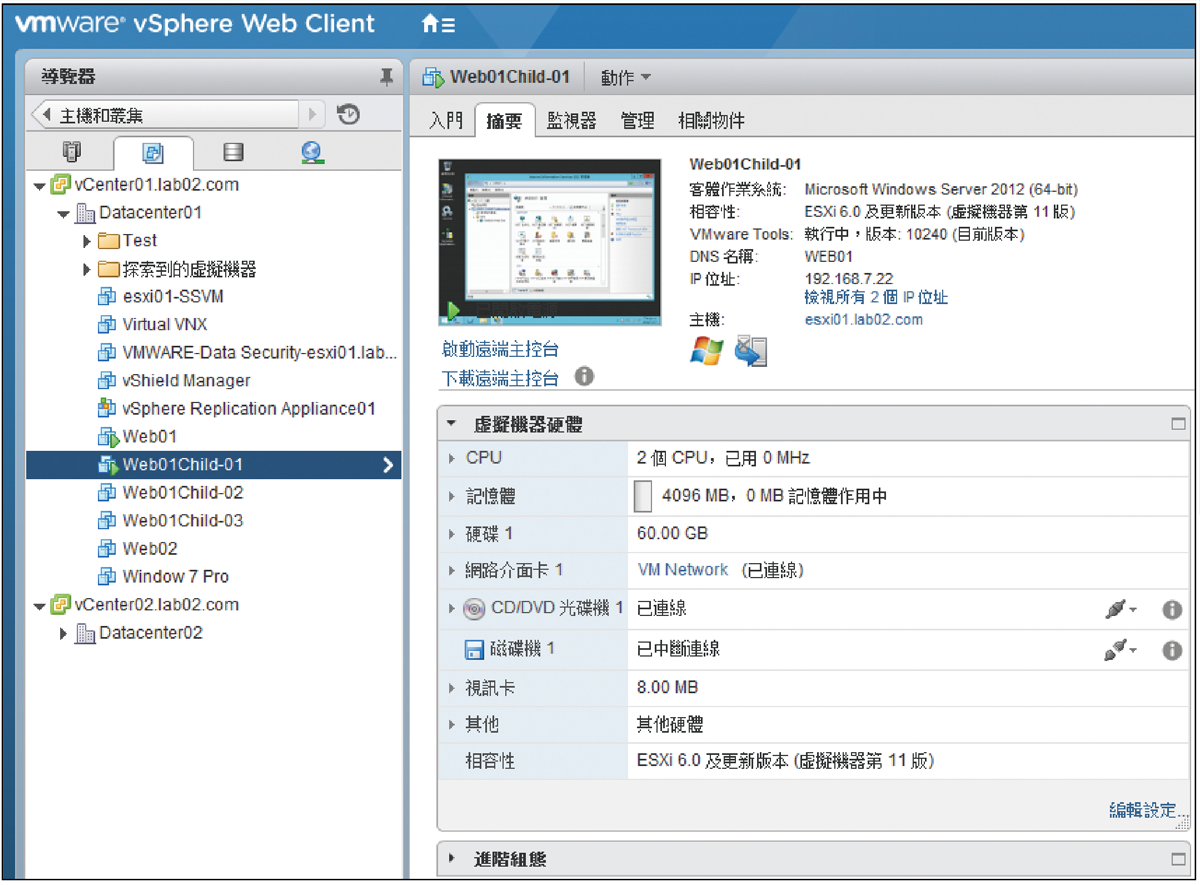Open the 動作 actions dropdown
Screen dimensions: 1200x885
coord(626,77)
